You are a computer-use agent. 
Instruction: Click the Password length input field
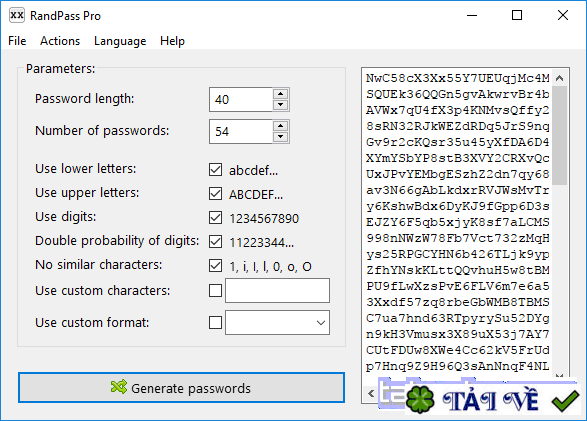pyautogui.click(x=241, y=100)
